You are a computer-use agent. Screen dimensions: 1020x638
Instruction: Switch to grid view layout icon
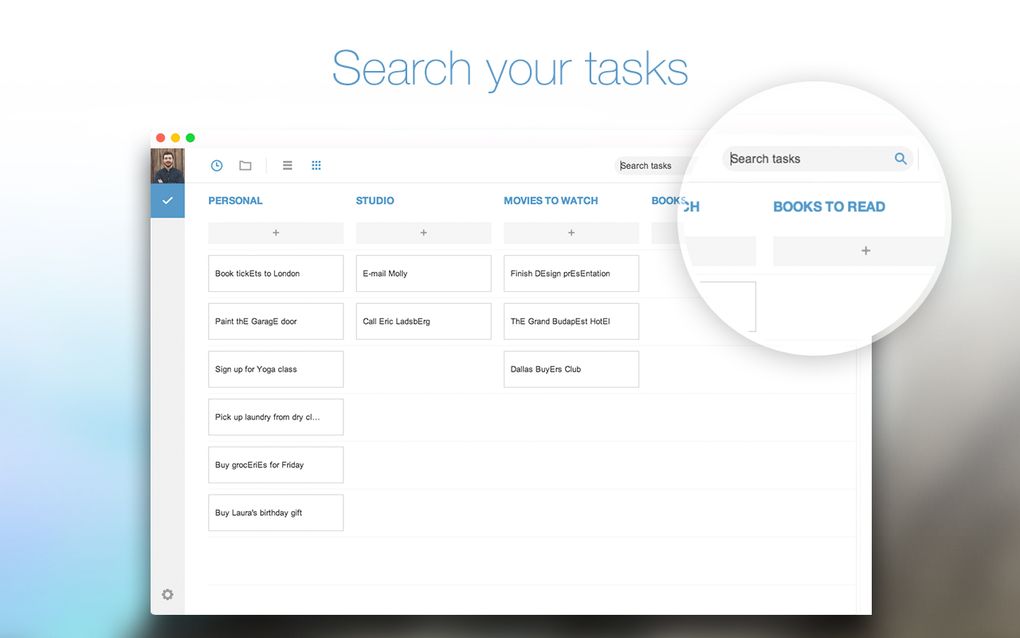point(316,166)
